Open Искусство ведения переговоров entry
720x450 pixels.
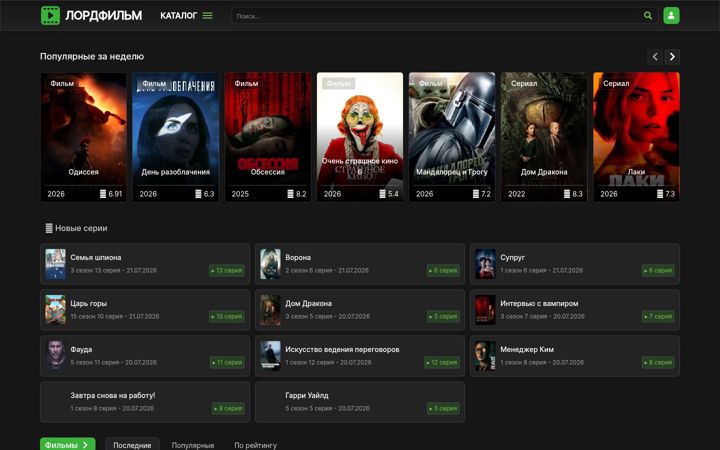[x=360, y=356]
